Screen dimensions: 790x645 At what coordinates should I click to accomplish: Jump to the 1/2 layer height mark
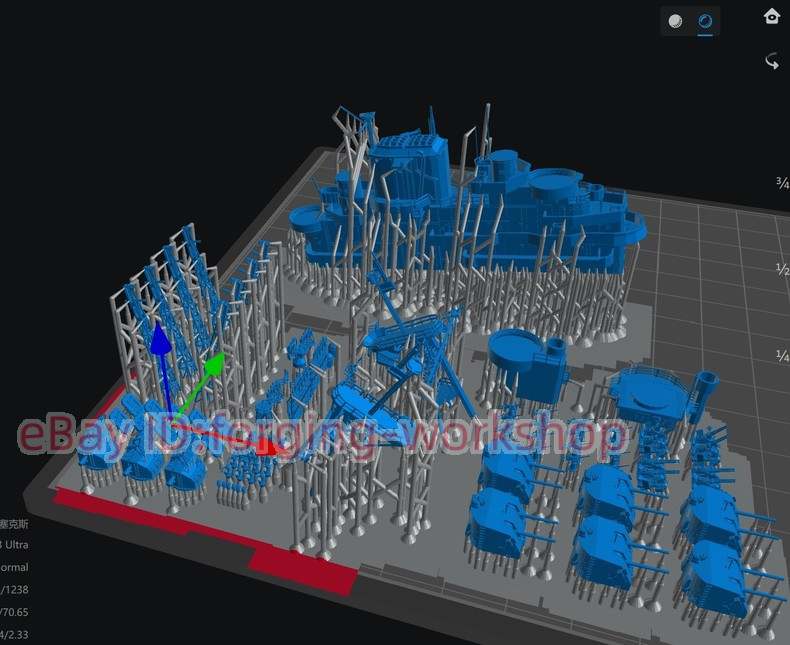(782, 269)
